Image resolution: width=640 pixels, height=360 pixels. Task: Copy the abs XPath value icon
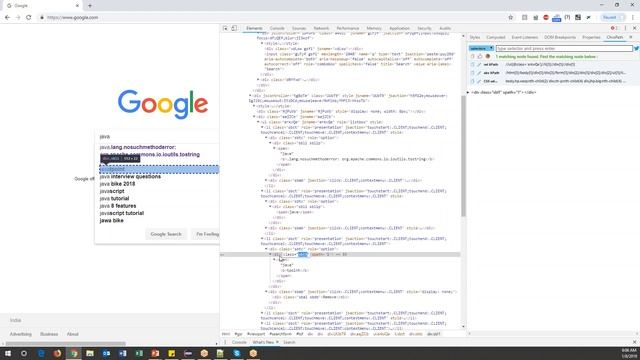click(x=473, y=73)
